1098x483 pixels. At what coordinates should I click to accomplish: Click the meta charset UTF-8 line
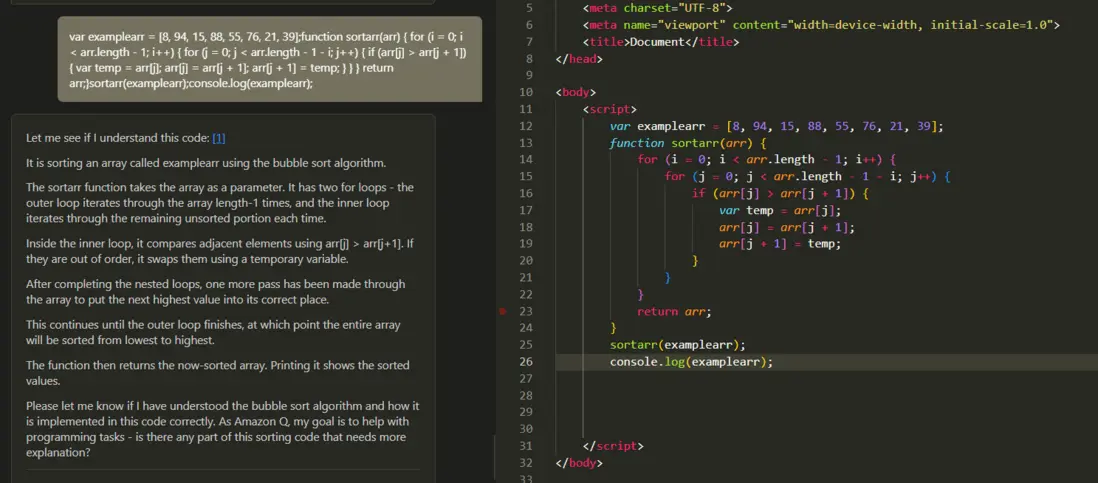(x=658, y=8)
